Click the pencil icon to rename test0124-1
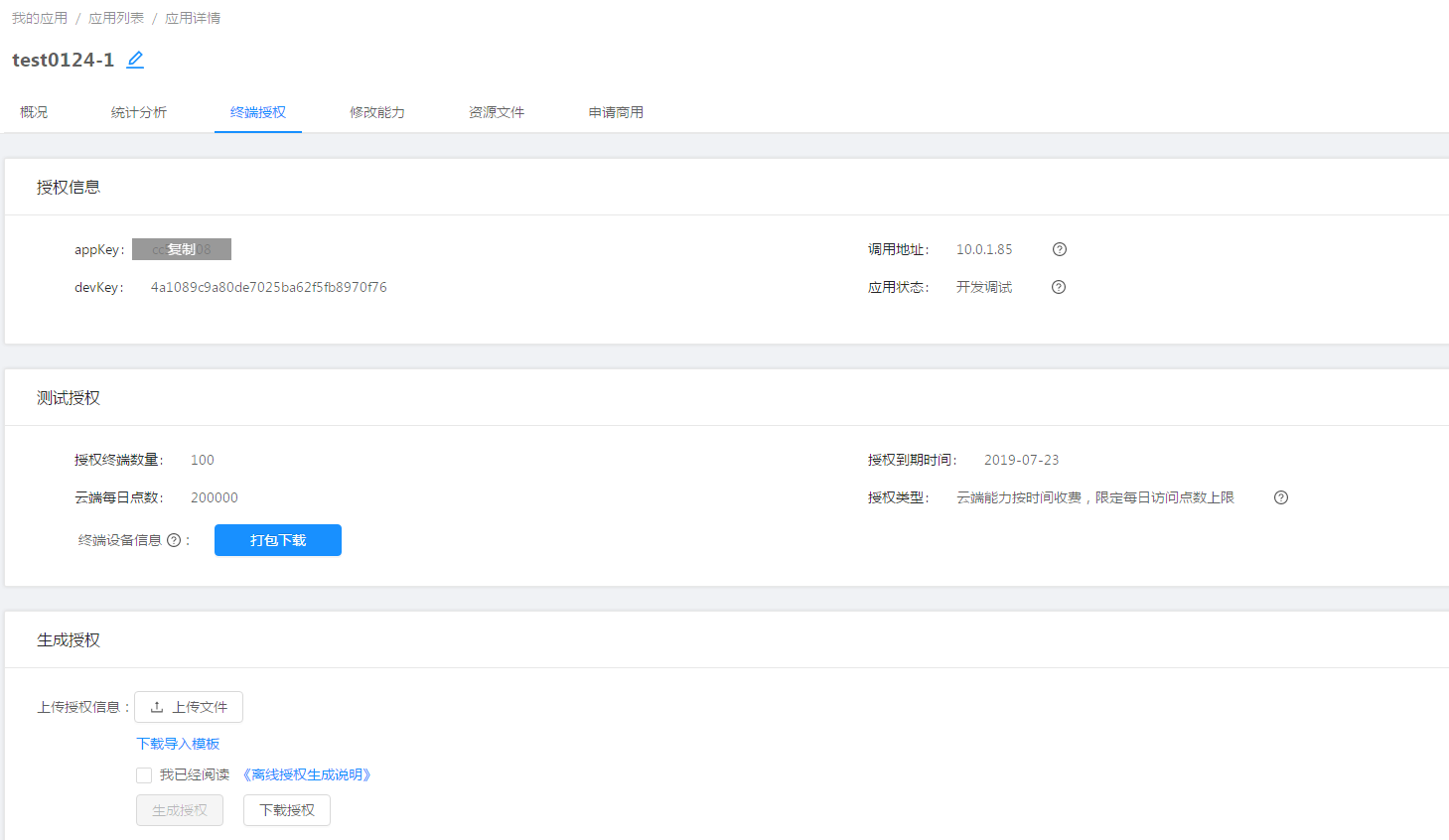The height and width of the screenshot is (840, 1449). pyautogui.click(x=135, y=60)
